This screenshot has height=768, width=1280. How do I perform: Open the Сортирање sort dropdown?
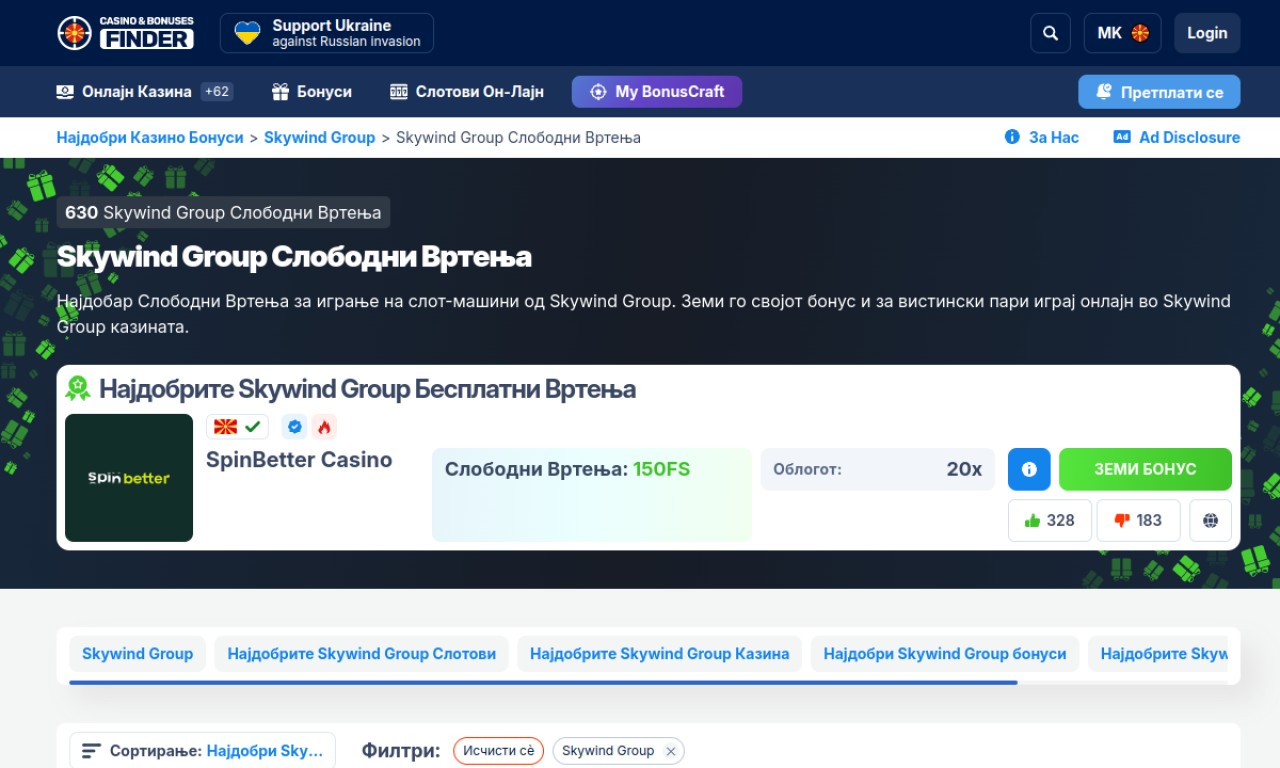(x=202, y=751)
